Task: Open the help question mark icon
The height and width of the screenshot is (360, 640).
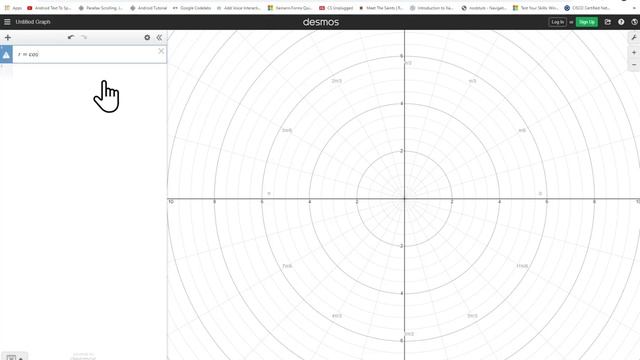Action: tap(621, 22)
